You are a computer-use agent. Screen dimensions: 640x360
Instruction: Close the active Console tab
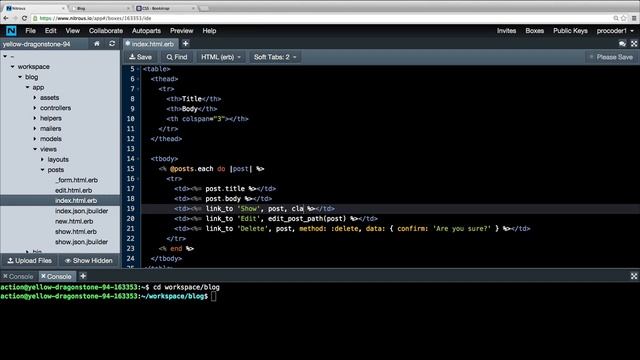coord(44,276)
